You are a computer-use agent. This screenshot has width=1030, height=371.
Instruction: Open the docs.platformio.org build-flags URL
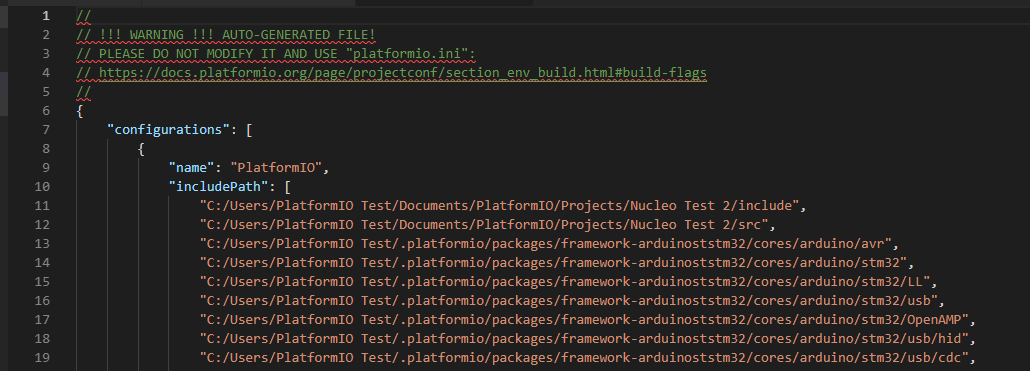[x=403, y=72]
